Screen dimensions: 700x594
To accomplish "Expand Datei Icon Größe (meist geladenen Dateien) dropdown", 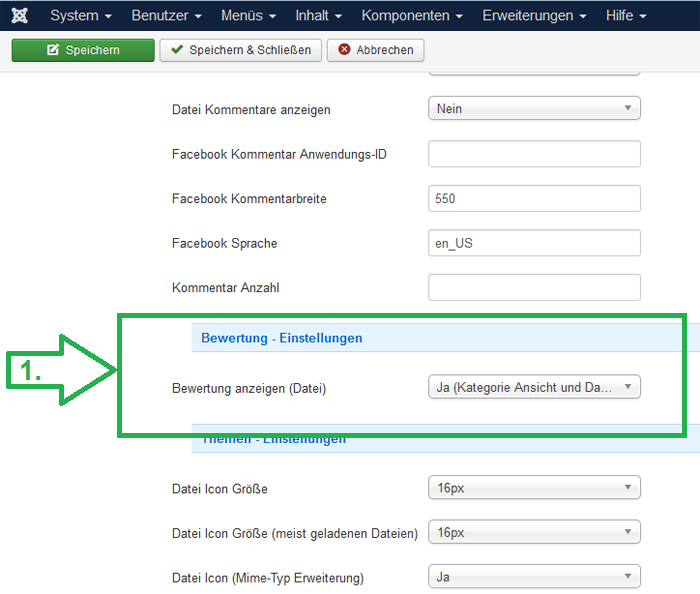I will 534,533.
